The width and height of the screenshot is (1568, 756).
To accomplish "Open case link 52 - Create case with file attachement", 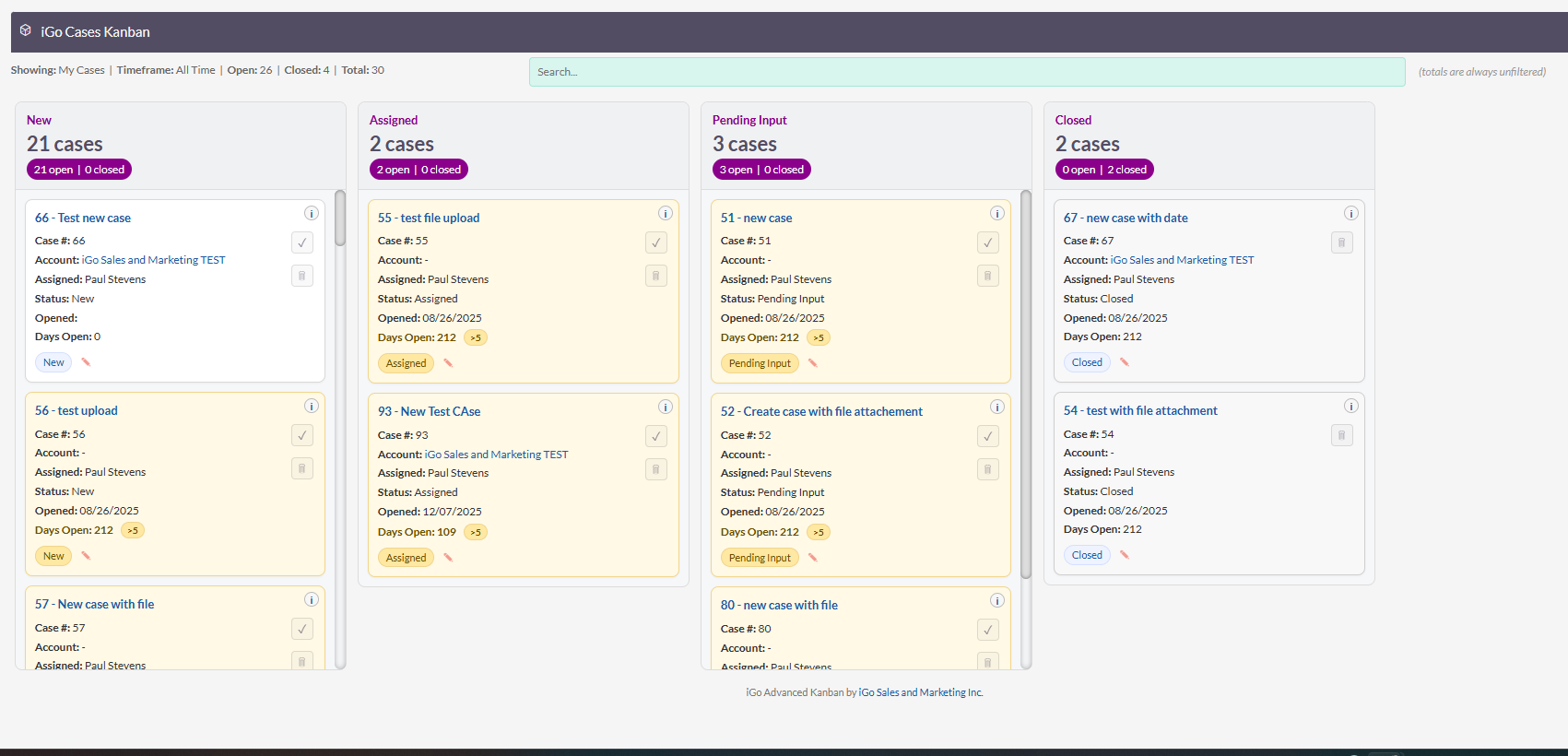I will pyautogui.click(x=821, y=411).
